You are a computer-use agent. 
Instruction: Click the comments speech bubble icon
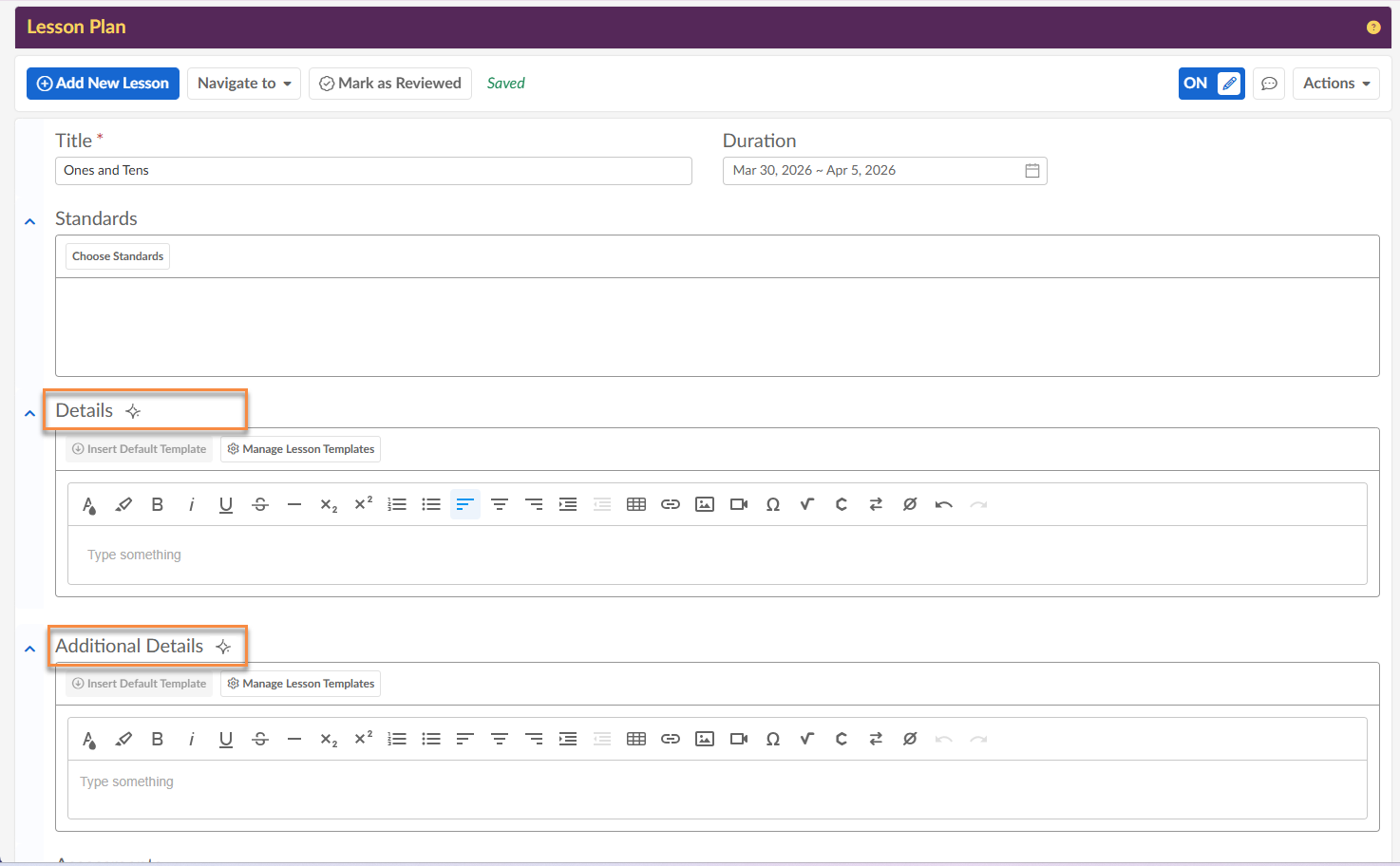tap(1269, 84)
